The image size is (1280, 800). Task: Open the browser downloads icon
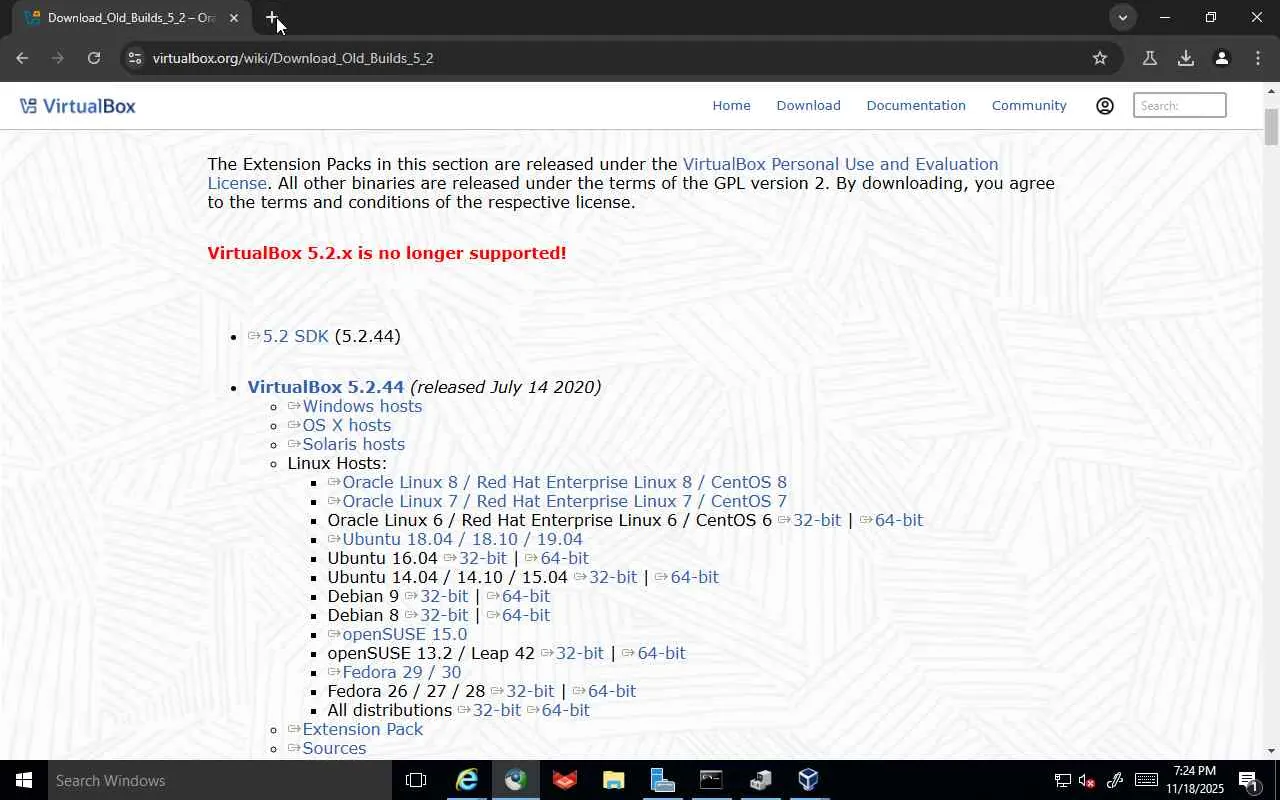tap(1186, 58)
